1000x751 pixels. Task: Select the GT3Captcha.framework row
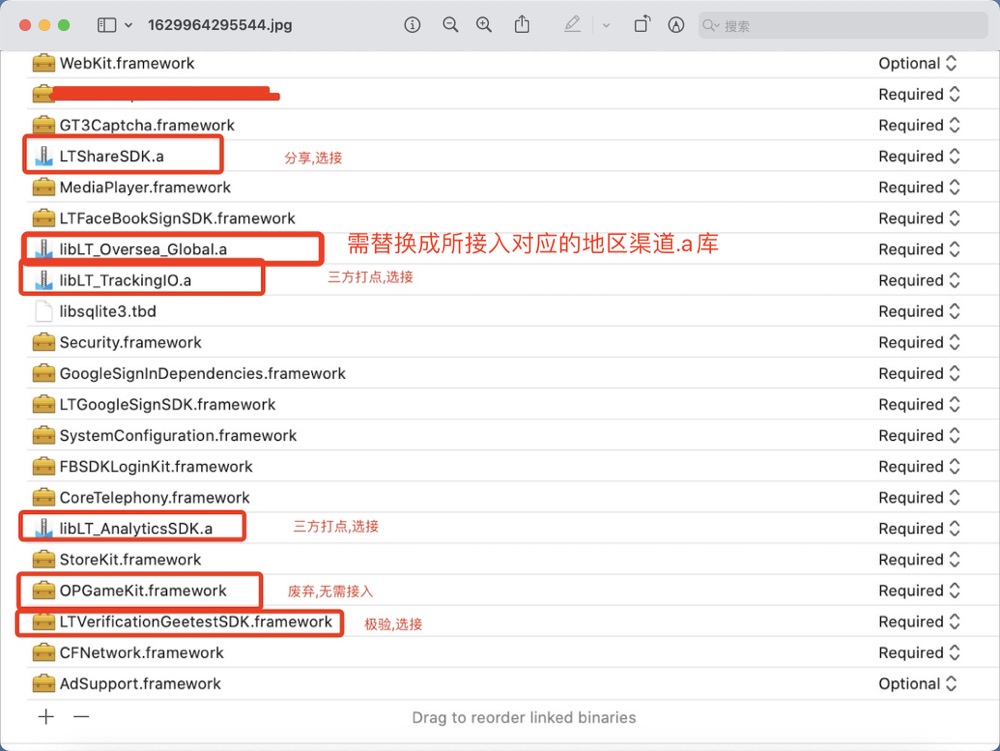pyautogui.click(x=147, y=125)
